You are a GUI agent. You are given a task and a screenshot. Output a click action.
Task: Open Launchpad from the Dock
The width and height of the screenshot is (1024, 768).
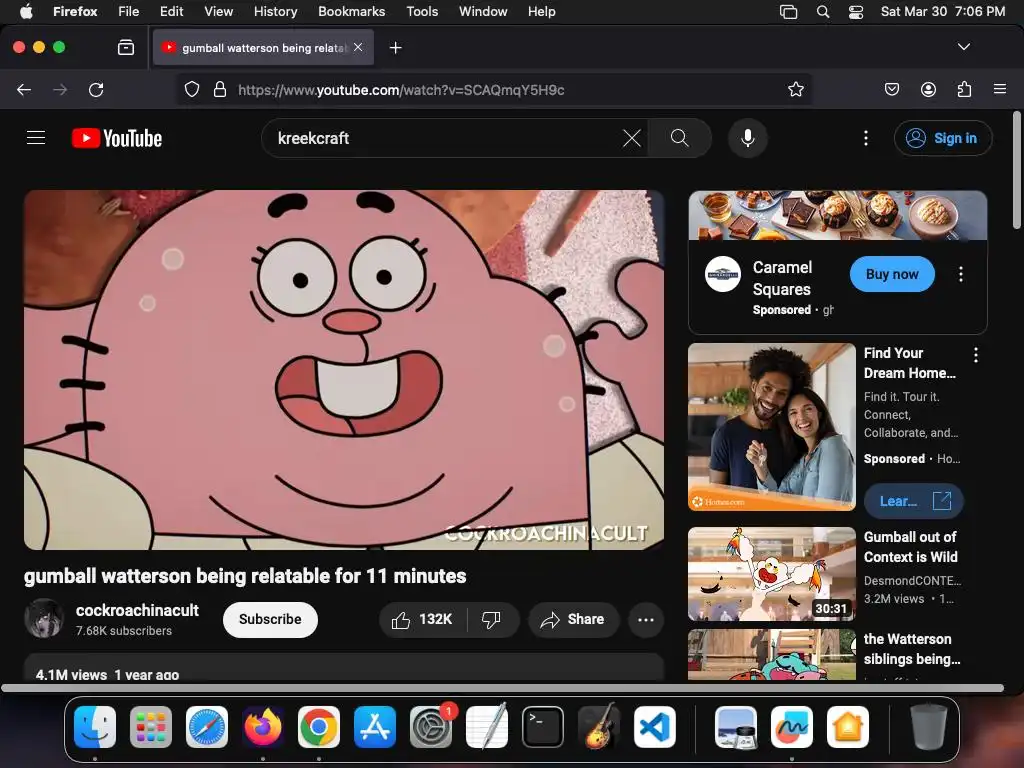(x=151, y=727)
